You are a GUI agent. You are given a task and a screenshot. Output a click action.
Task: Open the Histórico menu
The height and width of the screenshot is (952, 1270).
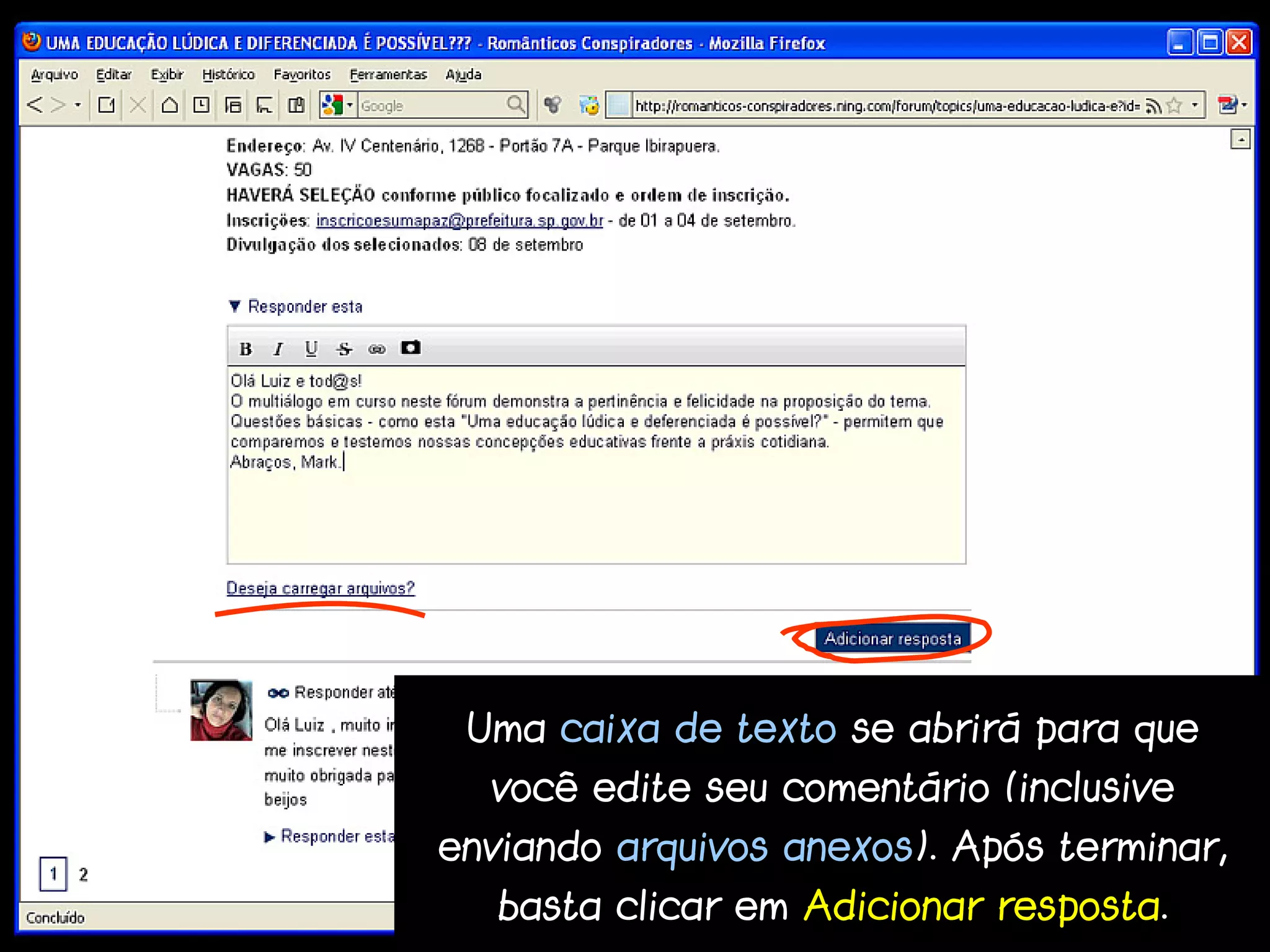[228, 74]
